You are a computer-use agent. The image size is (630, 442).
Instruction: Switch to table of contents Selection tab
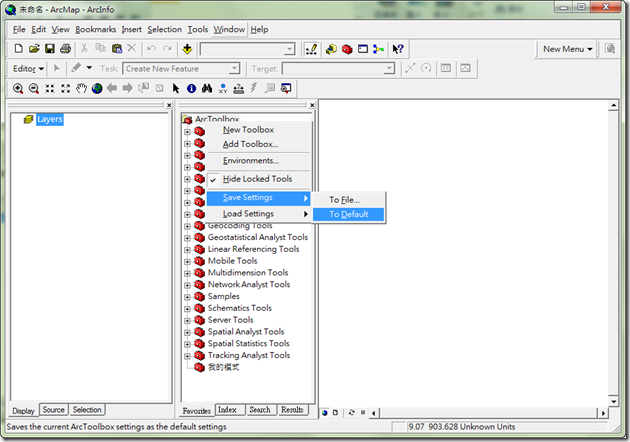click(x=87, y=410)
